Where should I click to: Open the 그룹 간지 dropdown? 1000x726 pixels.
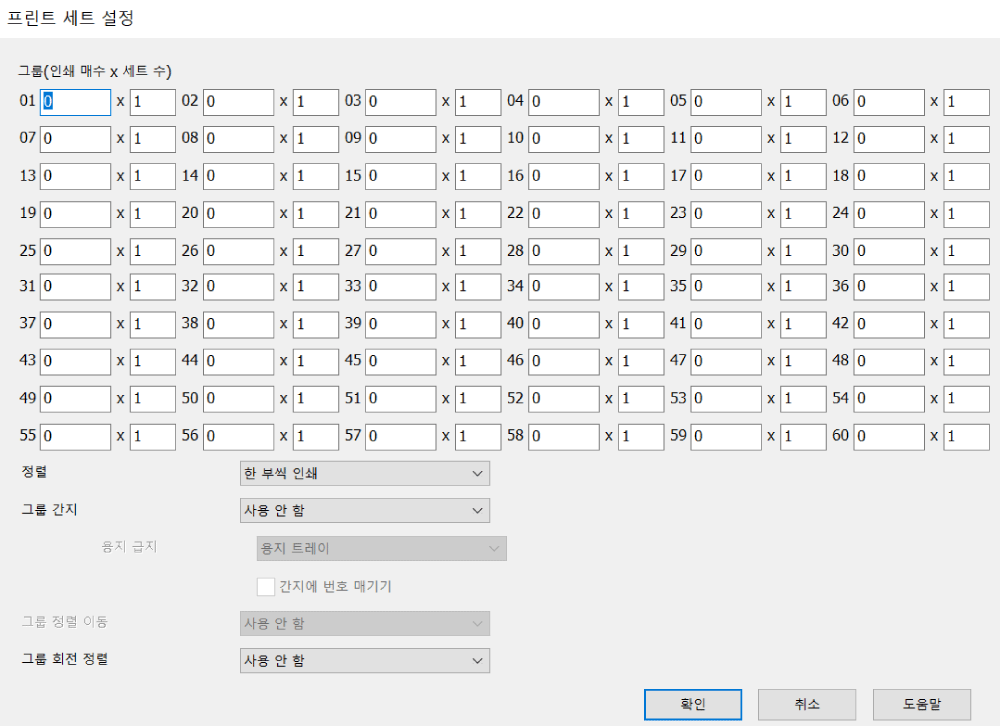coord(365,510)
